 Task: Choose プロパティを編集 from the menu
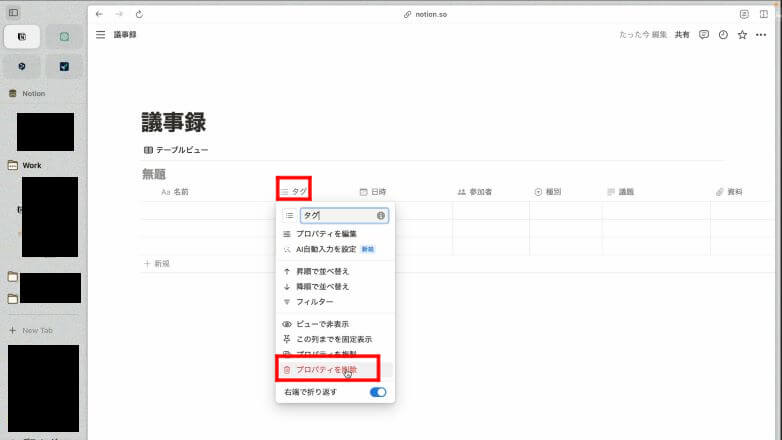335,234
